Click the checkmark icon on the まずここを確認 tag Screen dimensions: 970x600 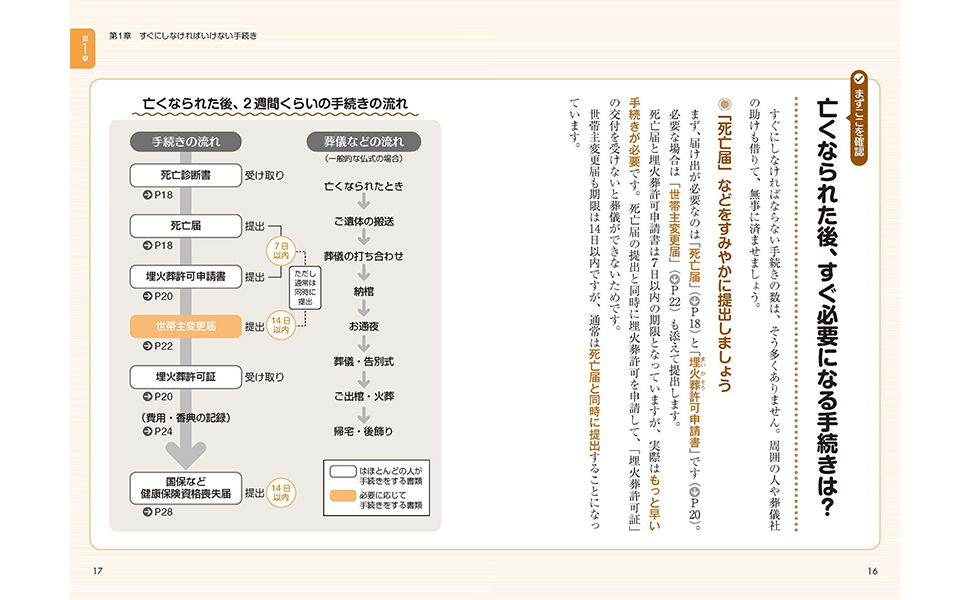[x=859, y=79]
